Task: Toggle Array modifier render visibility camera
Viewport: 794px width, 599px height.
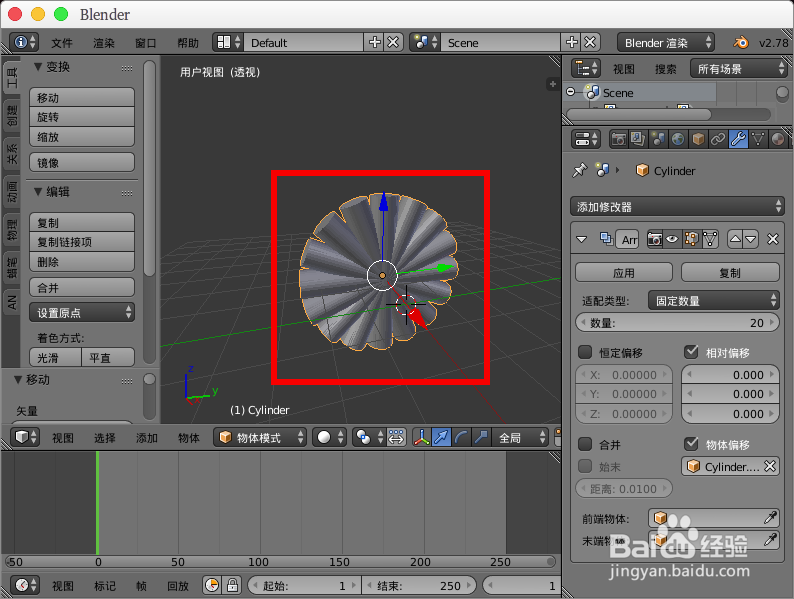Action: 655,239
